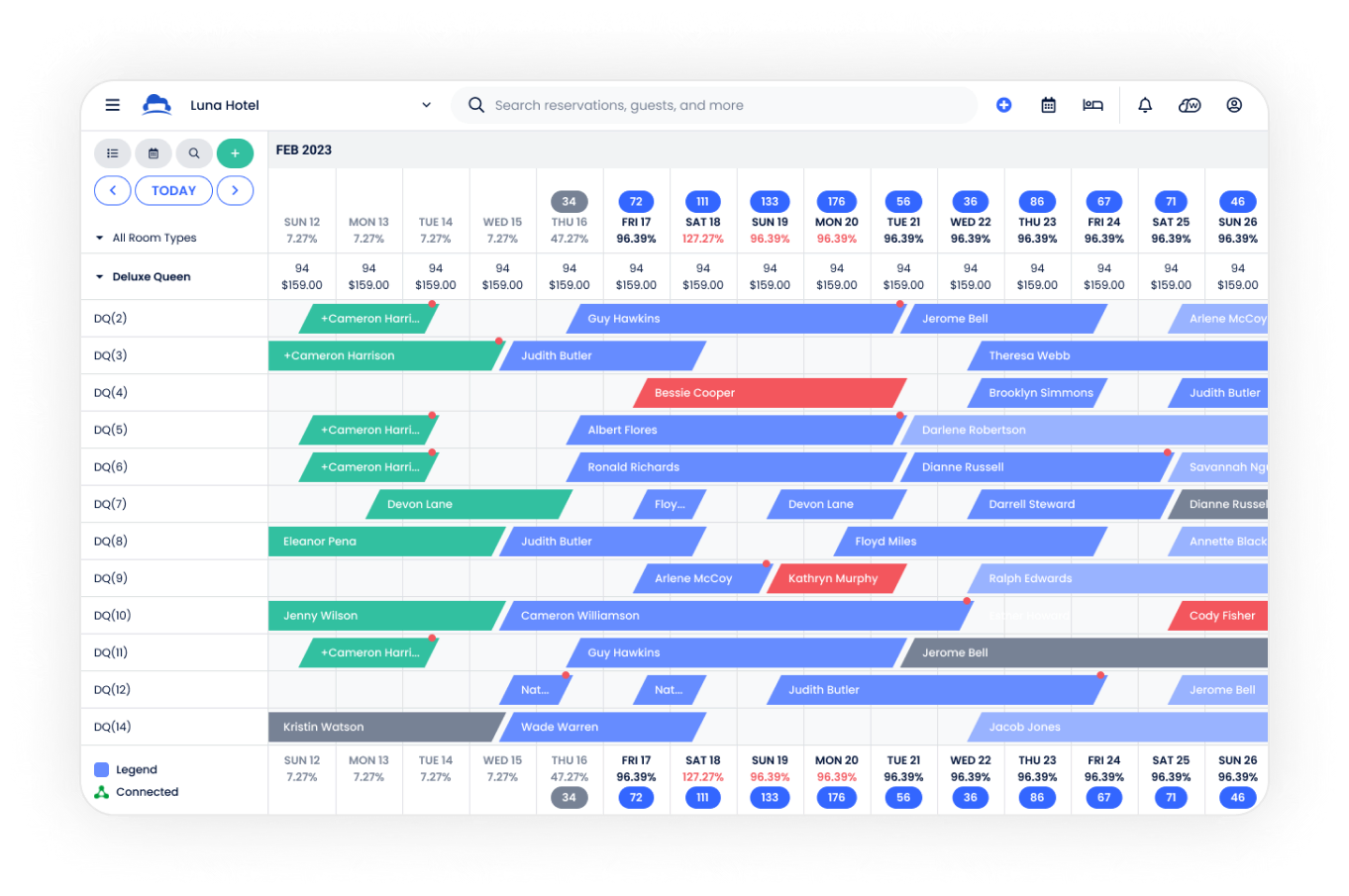This screenshot has width=1349, height=896.
Task: Select the Bessie Cooper reservation bar
Action: pyautogui.click(x=771, y=393)
